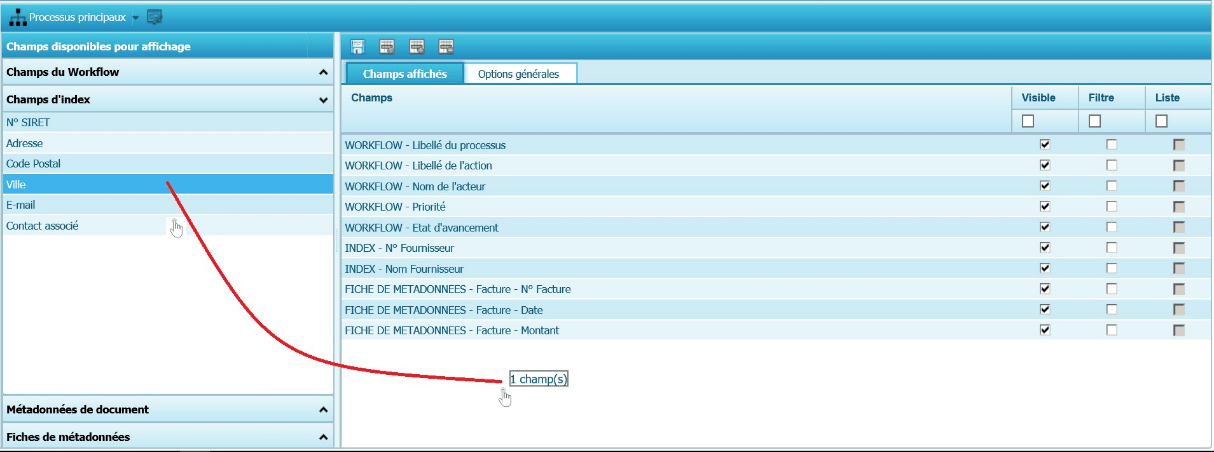Switch to the Options générales tab
This screenshot has width=1214, height=452.
pos(518,74)
